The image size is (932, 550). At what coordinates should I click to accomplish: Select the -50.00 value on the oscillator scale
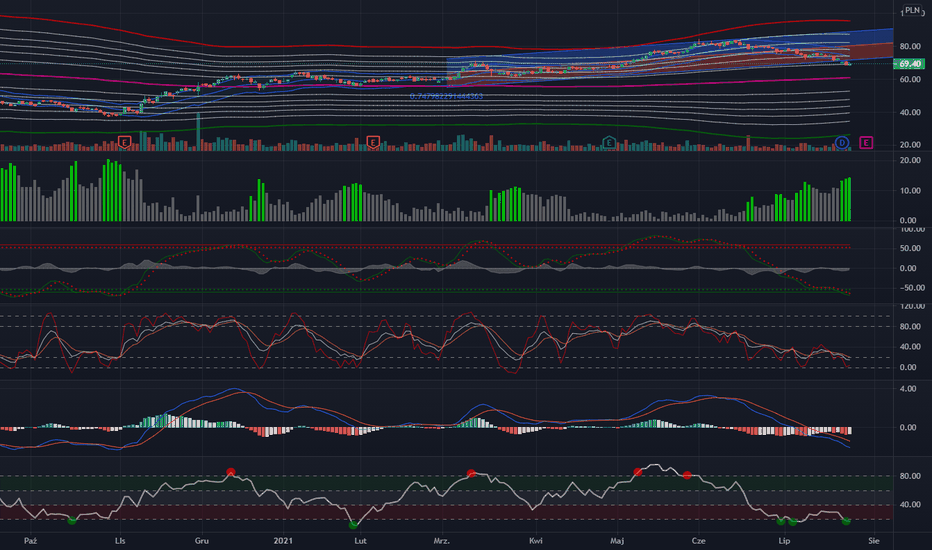coord(910,288)
